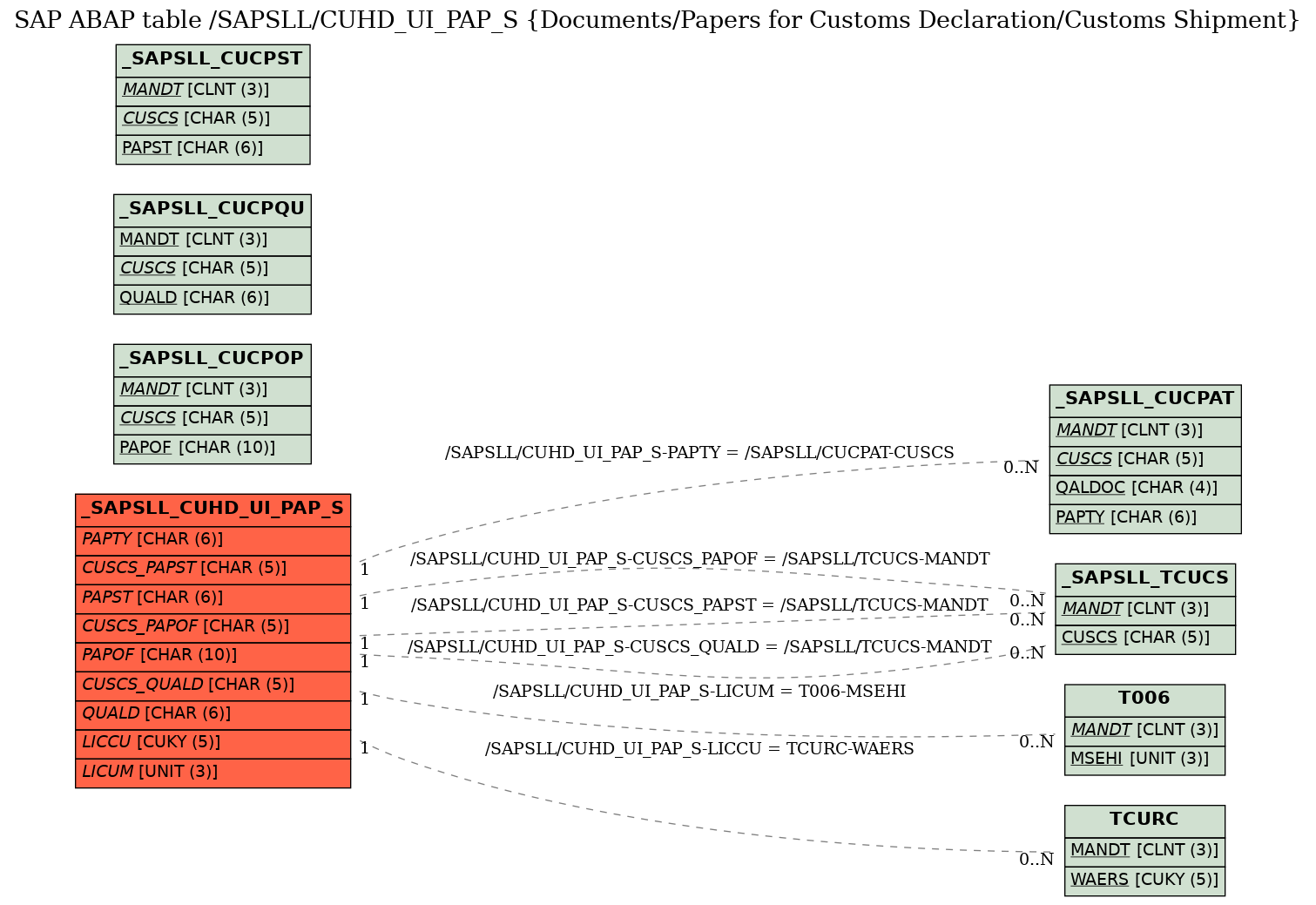
Task: Click the _SAPSLL_CUCPOP table header
Action: pyautogui.click(x=213, y=360)
